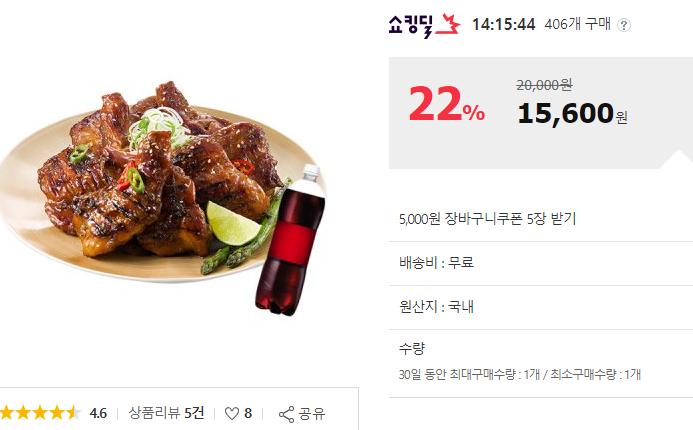Click the 14:15:44 deal countdown timer
Image resolution: width=693 pixels, height=430 pixels.
pos(503,24)
